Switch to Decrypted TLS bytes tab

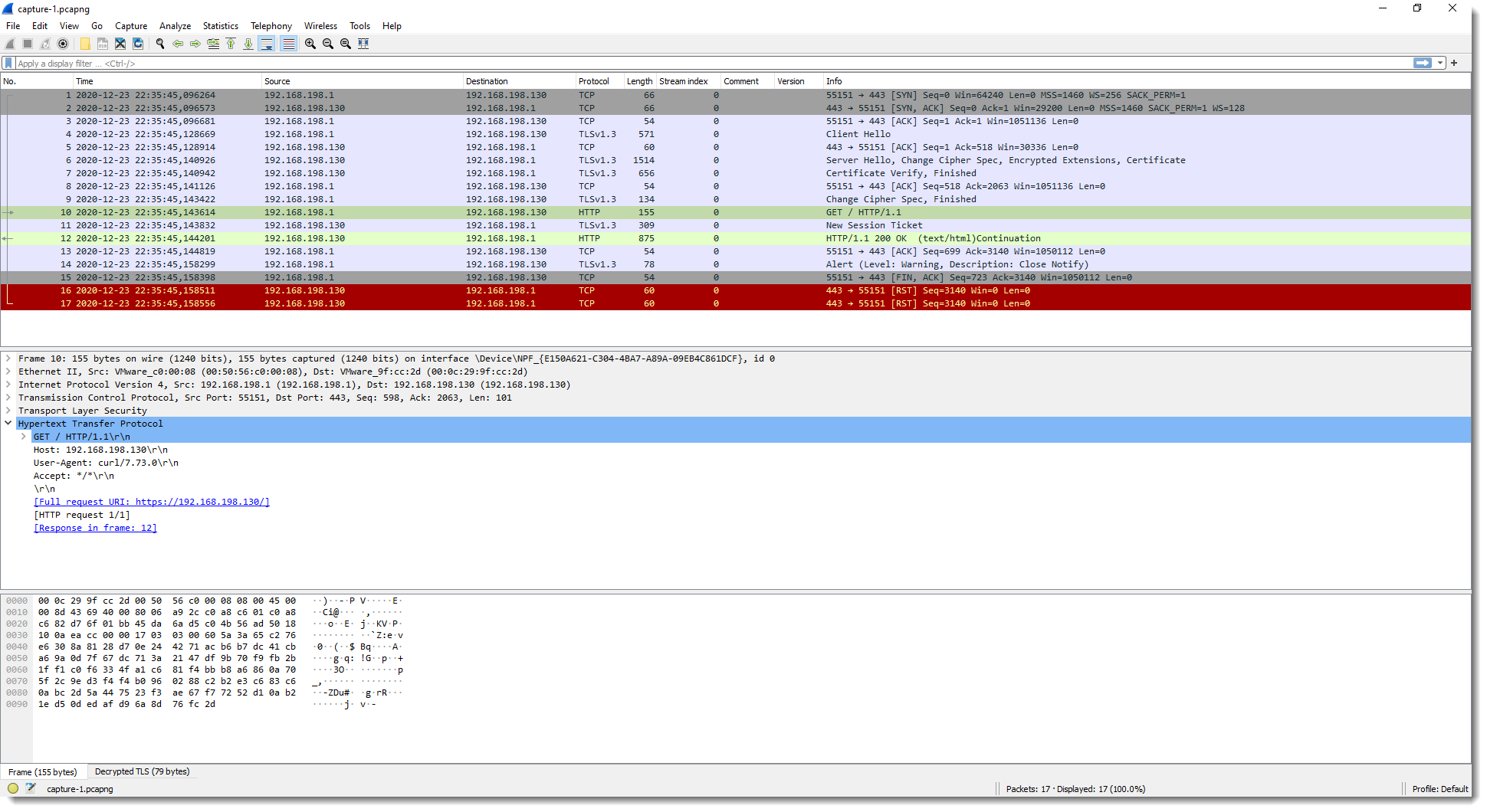point(142,771)
